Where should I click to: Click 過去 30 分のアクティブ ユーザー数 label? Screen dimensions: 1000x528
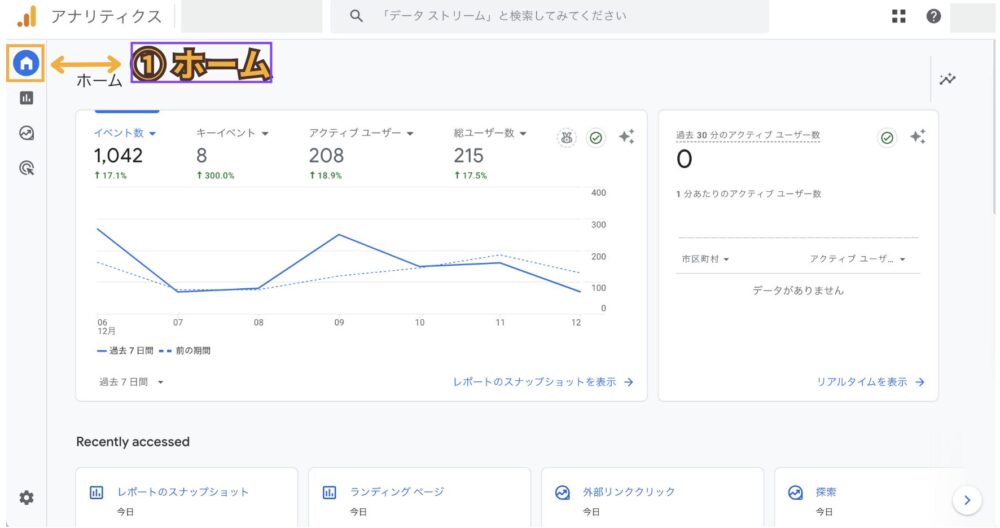(748, 135)
